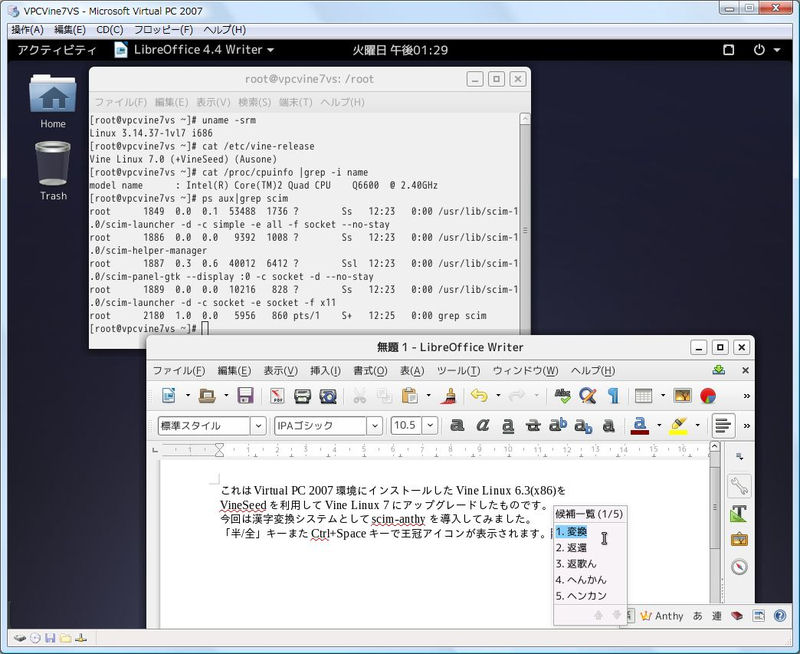
Task: Open the LibreOffice 4.4 Writer app menu
Action: 194,49
